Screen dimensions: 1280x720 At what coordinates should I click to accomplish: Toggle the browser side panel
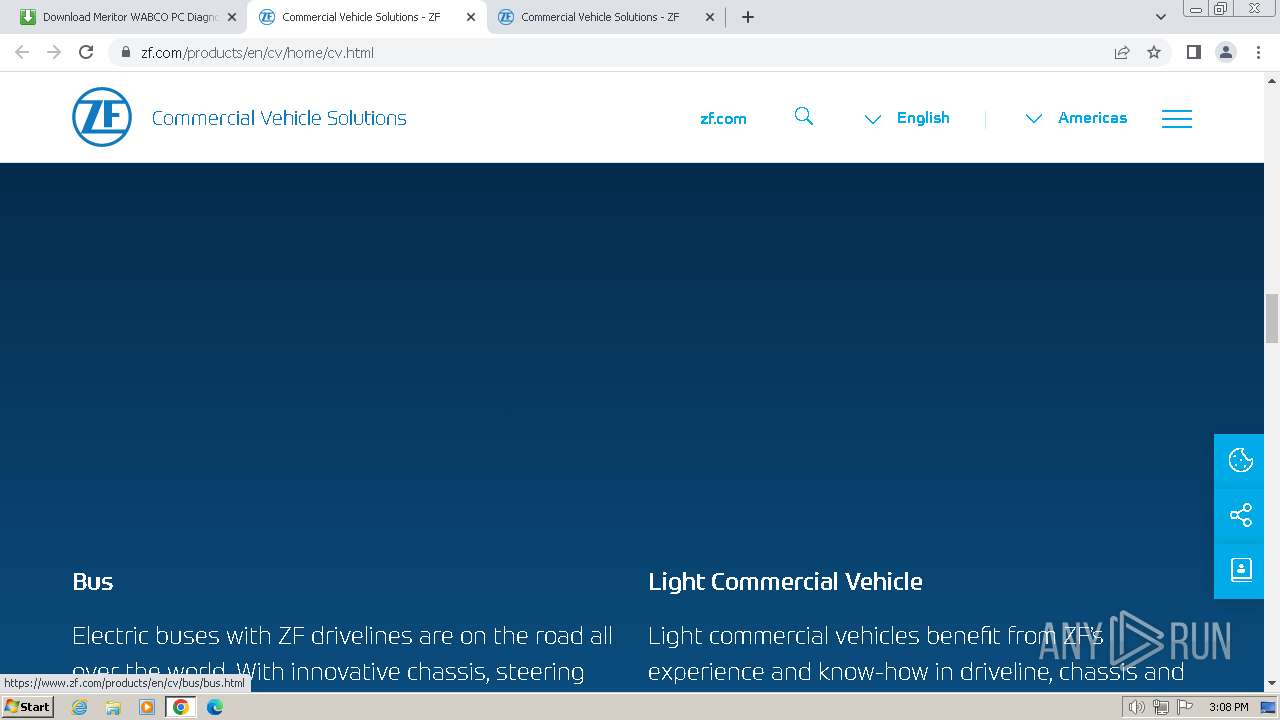(x=1193, y=52)
